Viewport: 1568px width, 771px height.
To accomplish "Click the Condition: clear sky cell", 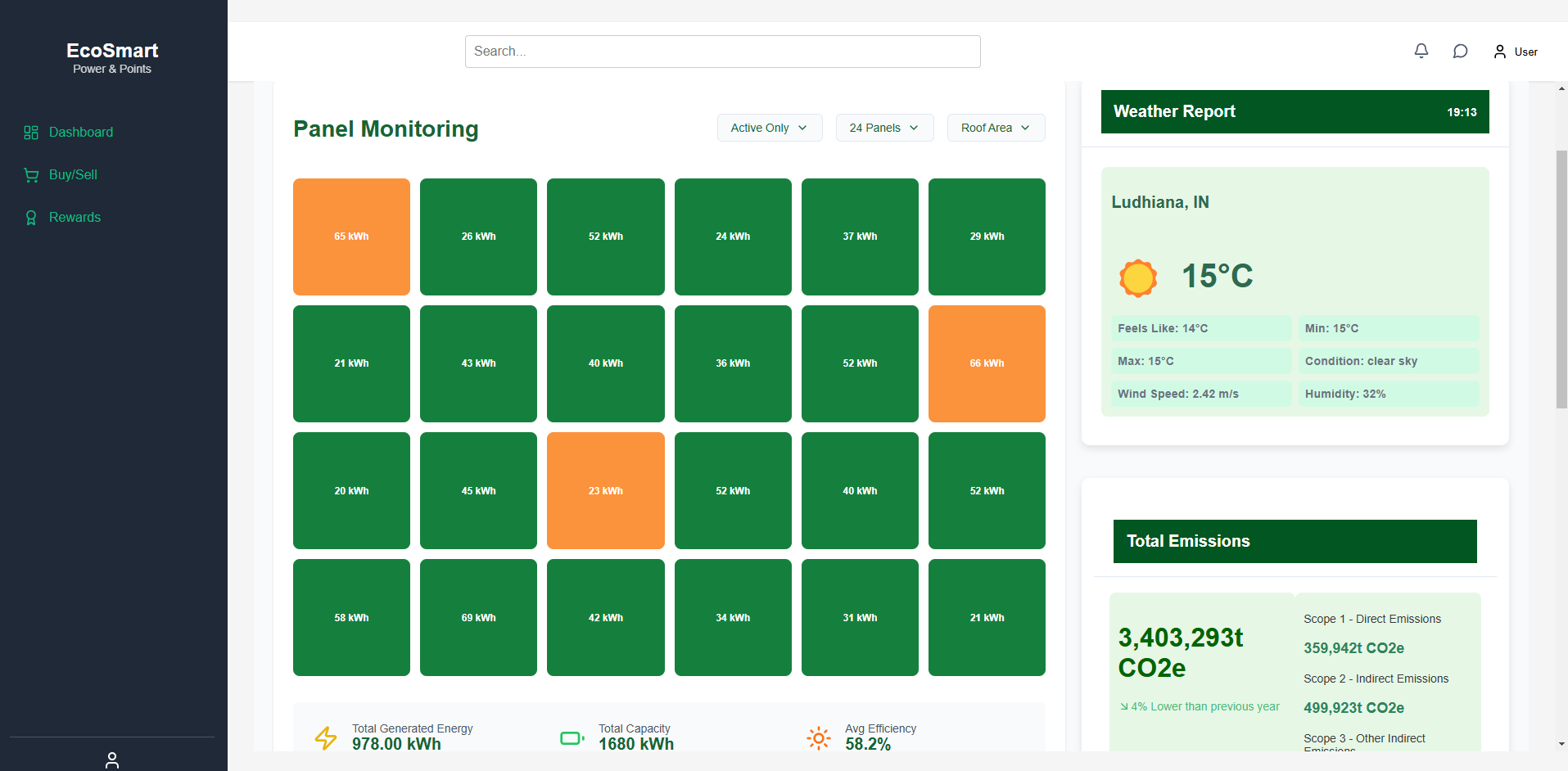I will tap(1389, 361).
